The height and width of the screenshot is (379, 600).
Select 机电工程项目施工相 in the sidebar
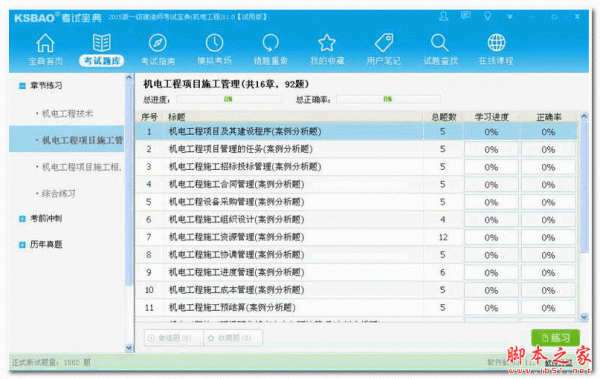coord(82,167)
